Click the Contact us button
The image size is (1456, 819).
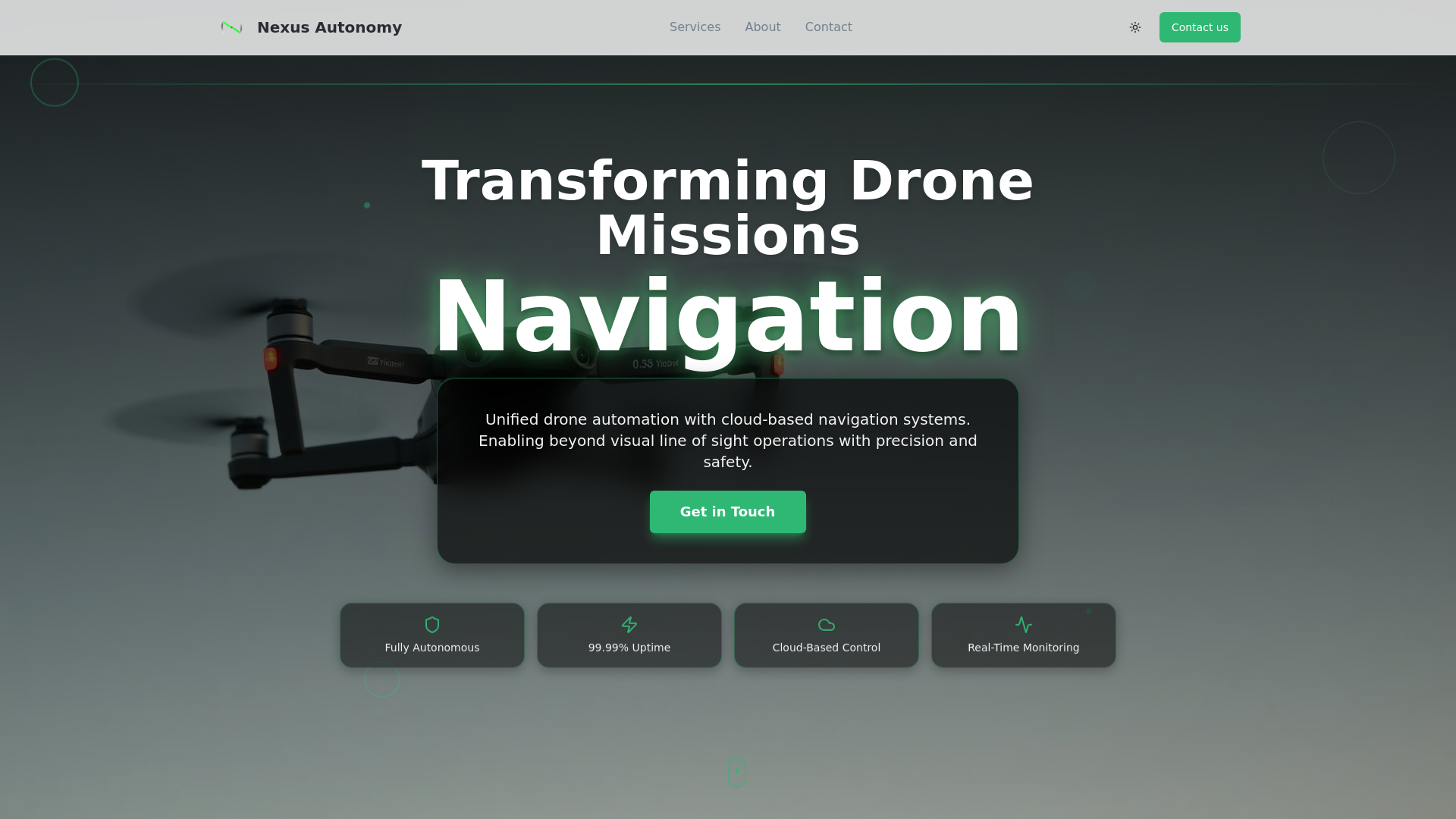(1200, 27)
